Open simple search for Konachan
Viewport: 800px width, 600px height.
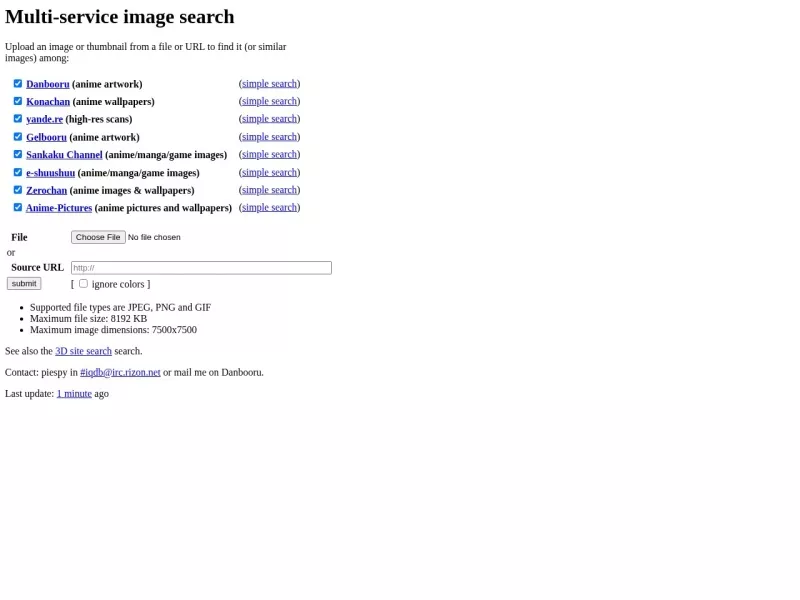pos(269,101)
